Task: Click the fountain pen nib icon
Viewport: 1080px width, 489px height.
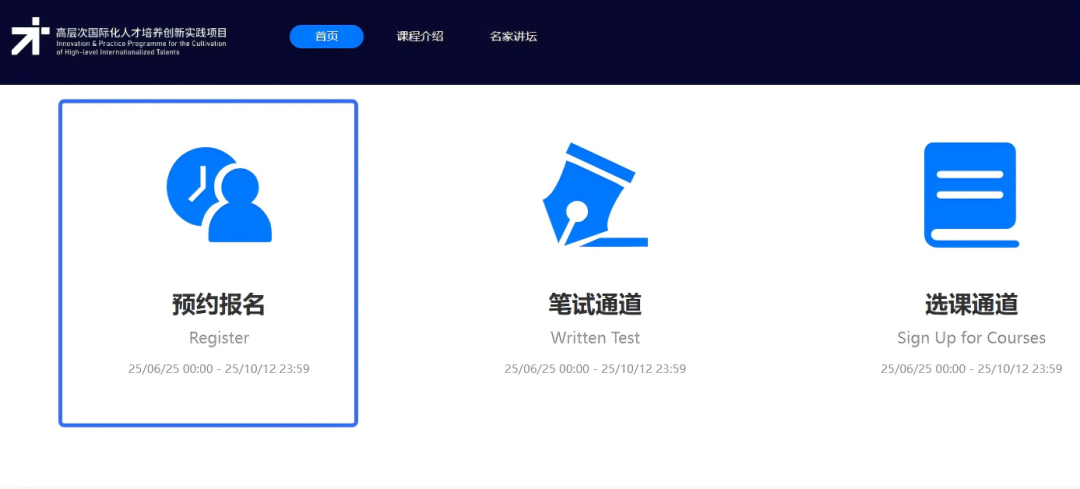Action: tap(590, 194)
